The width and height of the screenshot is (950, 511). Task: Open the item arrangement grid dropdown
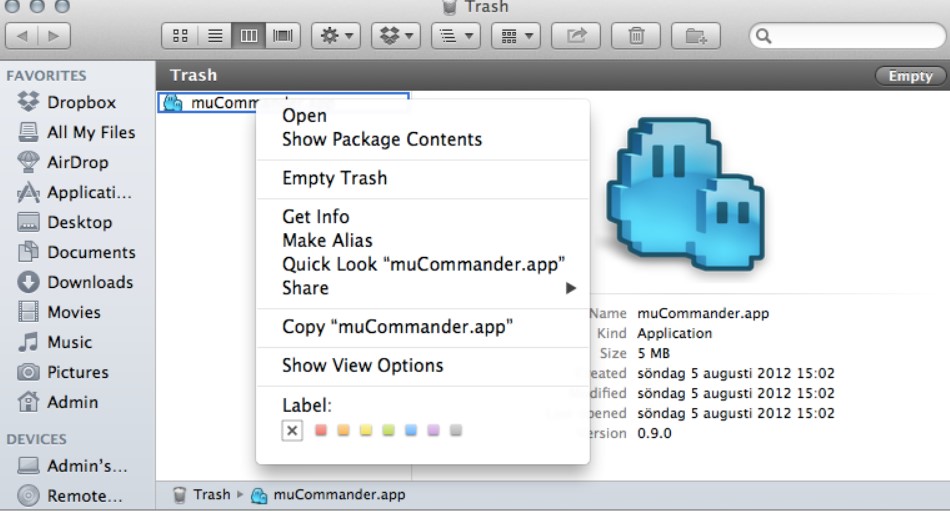click(x=516, y=36)
